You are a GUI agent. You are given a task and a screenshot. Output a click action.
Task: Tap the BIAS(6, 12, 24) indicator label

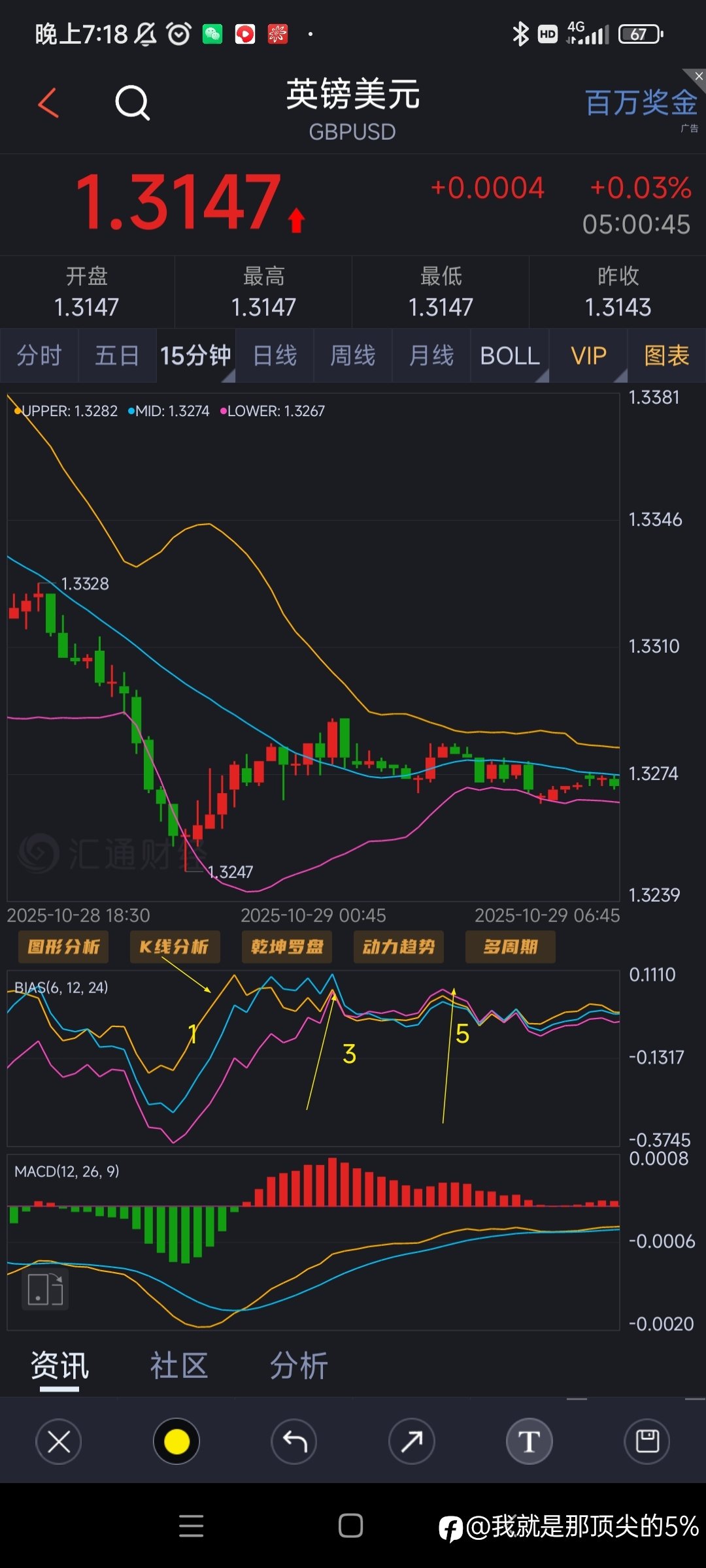[61, 987]
